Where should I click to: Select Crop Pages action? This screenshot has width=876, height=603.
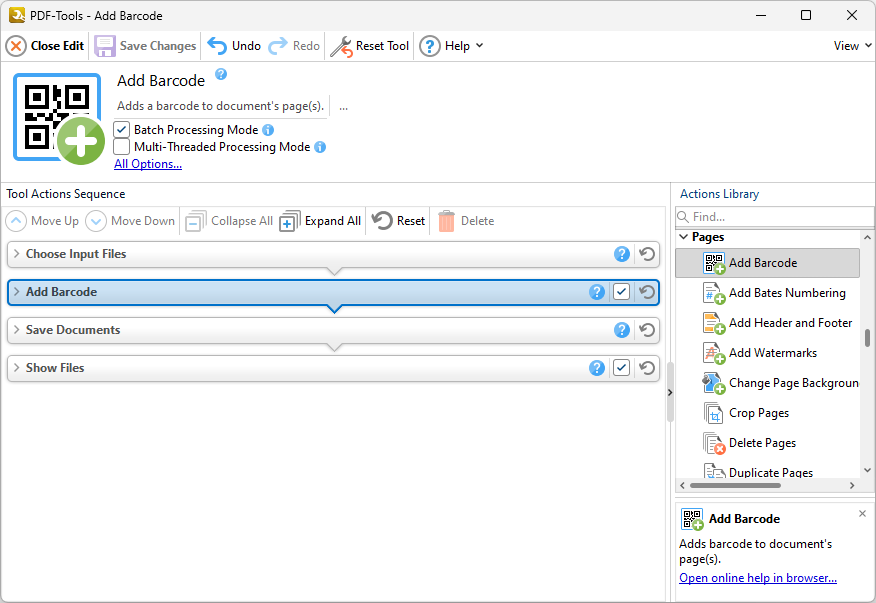(x=768, y=413)
